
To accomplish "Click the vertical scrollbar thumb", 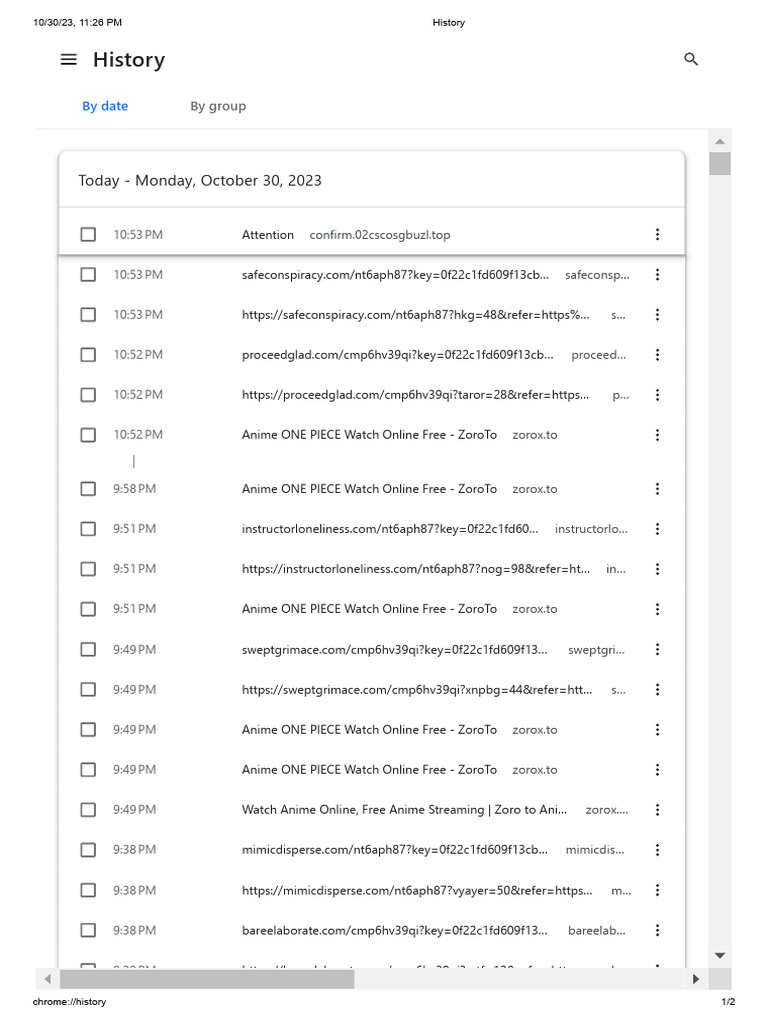I will 720,164.
